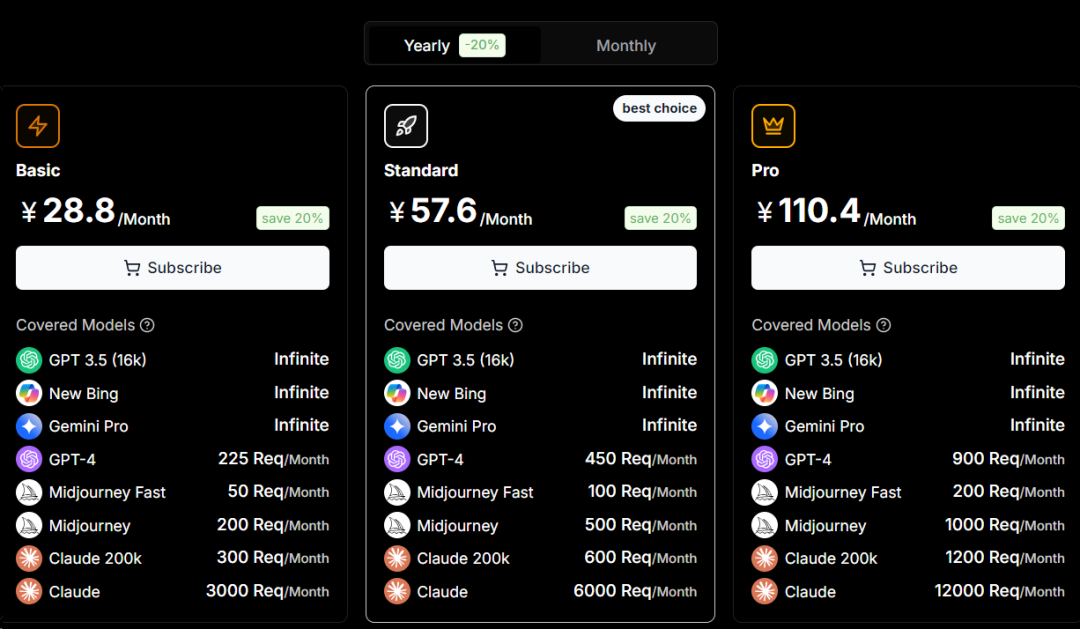
Task: Click the -20% discount badge
Action: point(482,45)
